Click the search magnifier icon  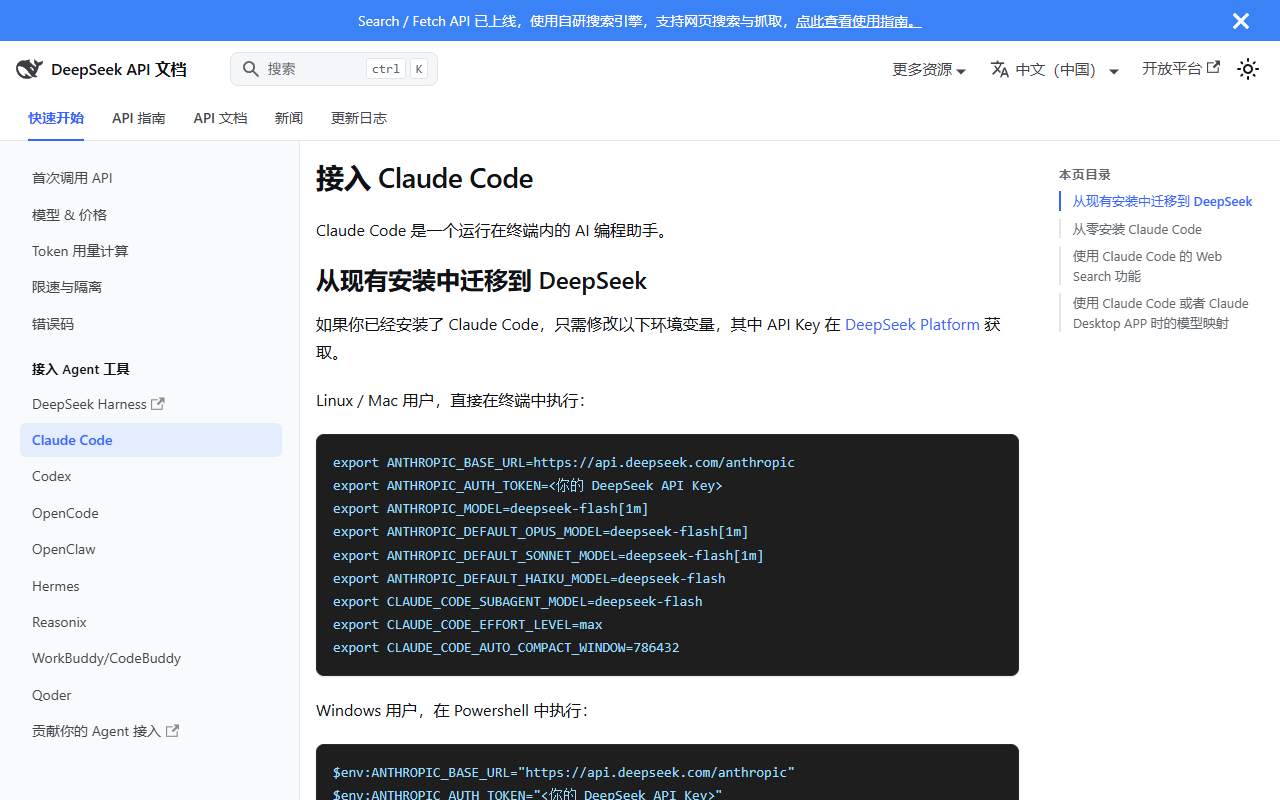coord(251,69)
